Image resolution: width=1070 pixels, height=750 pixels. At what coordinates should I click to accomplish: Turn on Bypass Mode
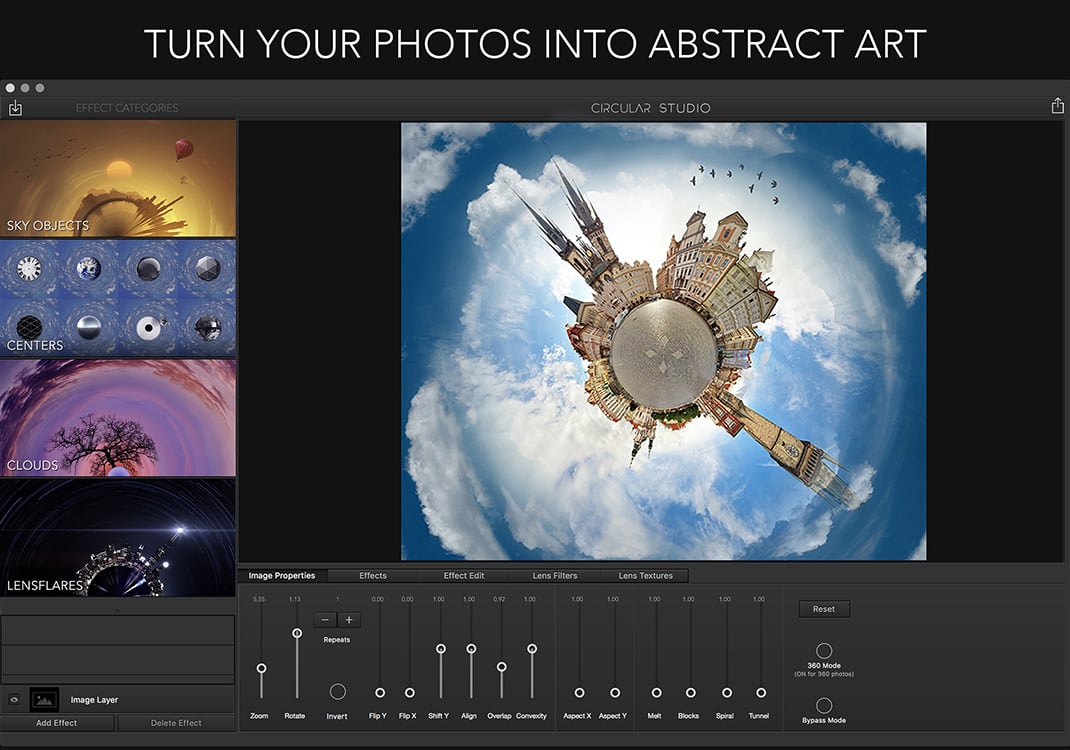point(824,706)
